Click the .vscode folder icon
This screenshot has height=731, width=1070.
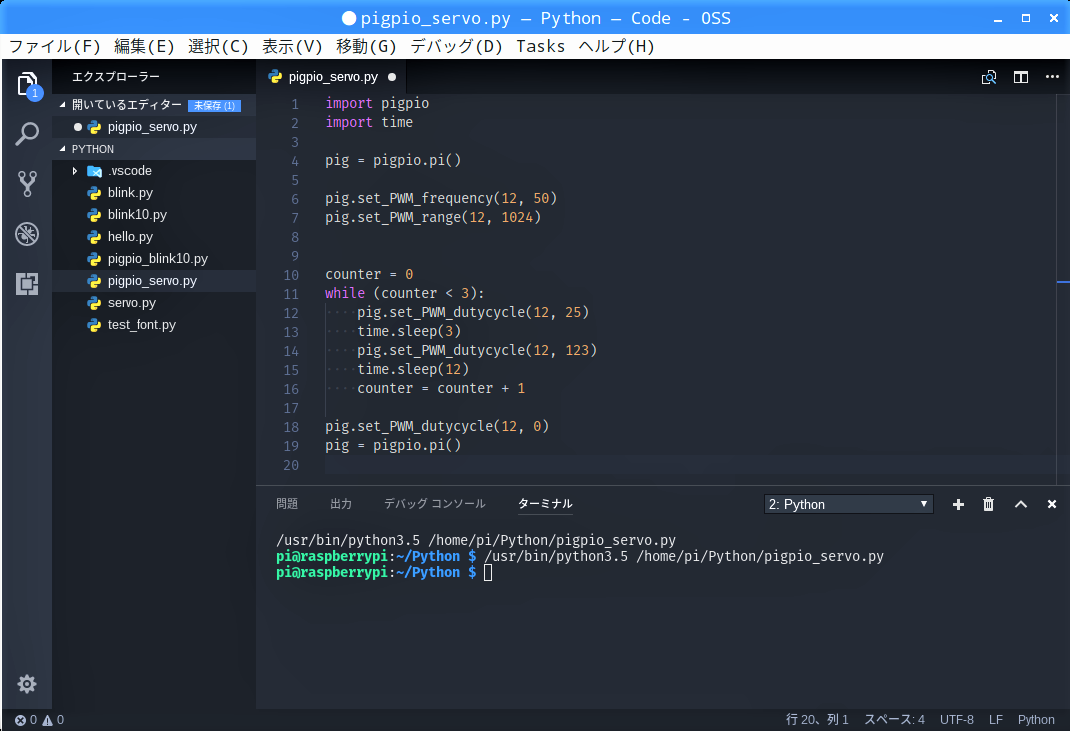(x=95, y=171)
